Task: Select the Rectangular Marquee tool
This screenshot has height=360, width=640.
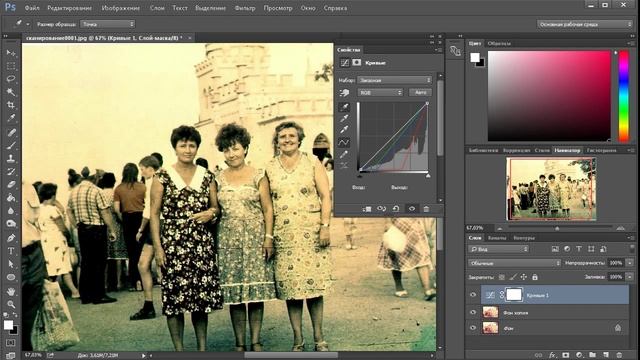Action: tap(11, 66)
